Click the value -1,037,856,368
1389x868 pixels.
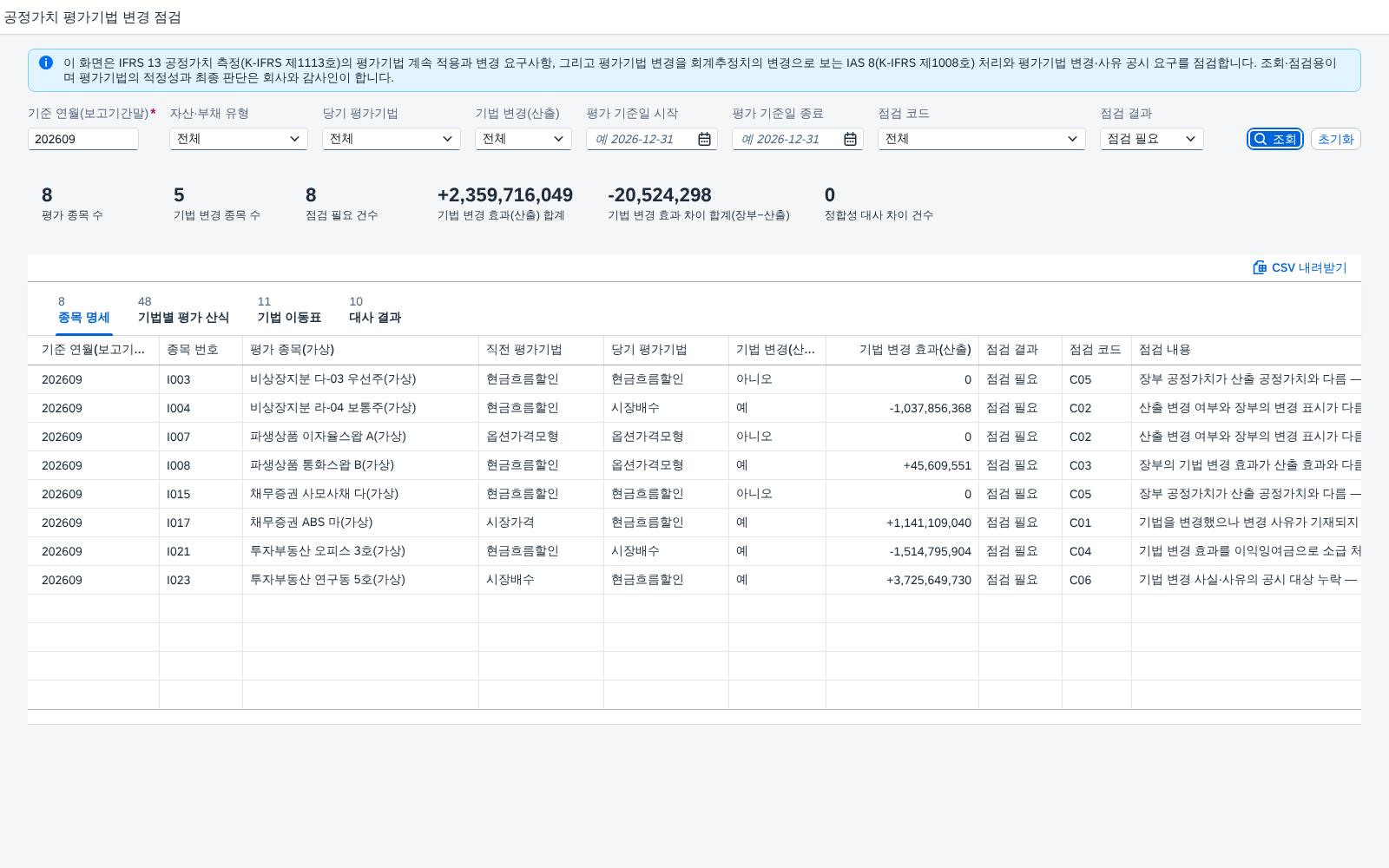coord(930,408)
